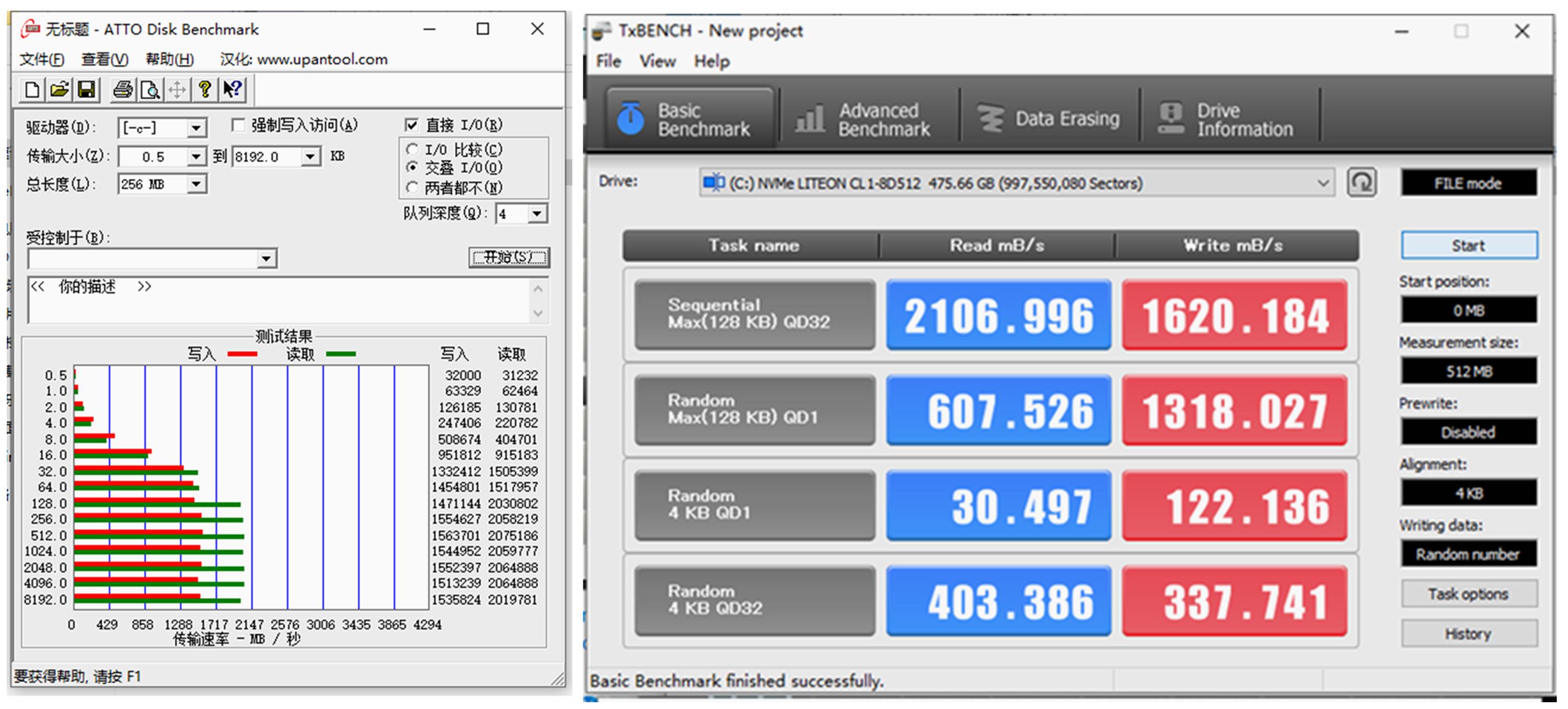Click the Open folder icon in ATTO toolbar
1568x709 pixels.
(59, 90)
